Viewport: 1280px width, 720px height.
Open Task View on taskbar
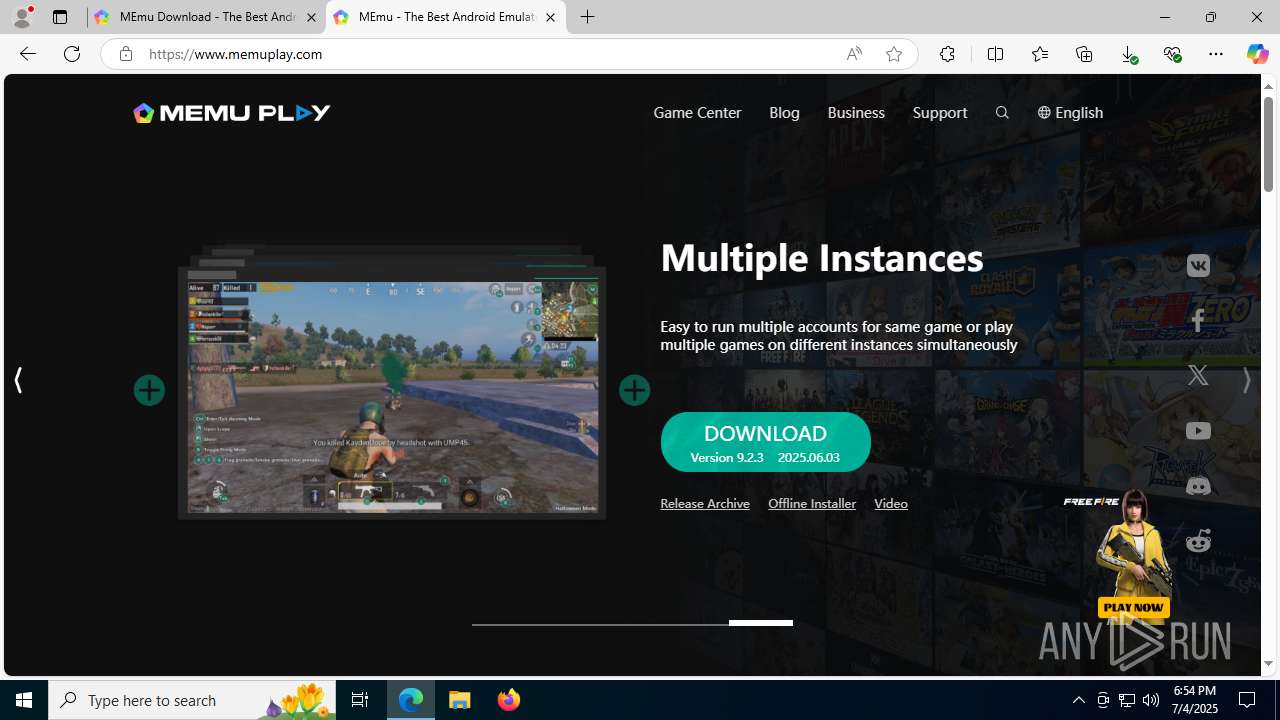(x=360, y=700)
